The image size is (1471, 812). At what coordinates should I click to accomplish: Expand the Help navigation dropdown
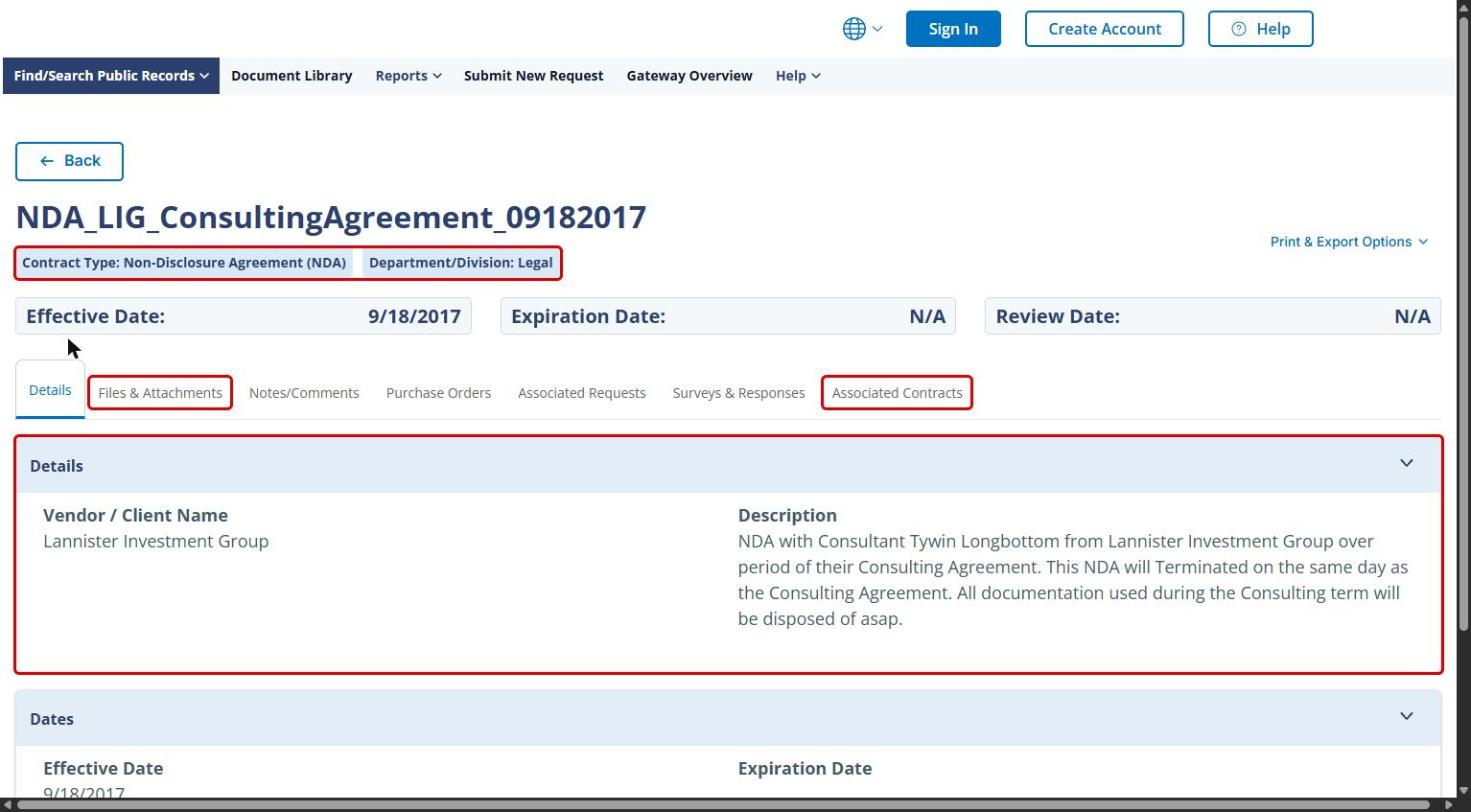798,76
